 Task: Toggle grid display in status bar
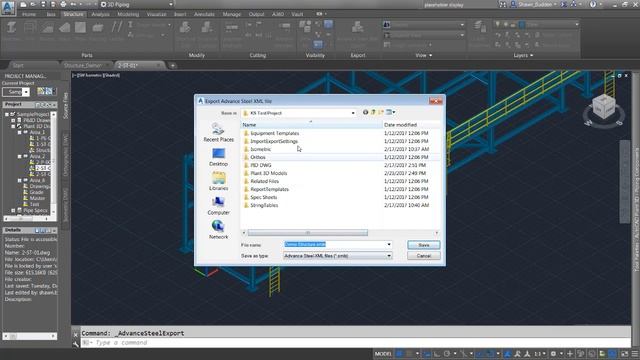[x=400, y=354]
